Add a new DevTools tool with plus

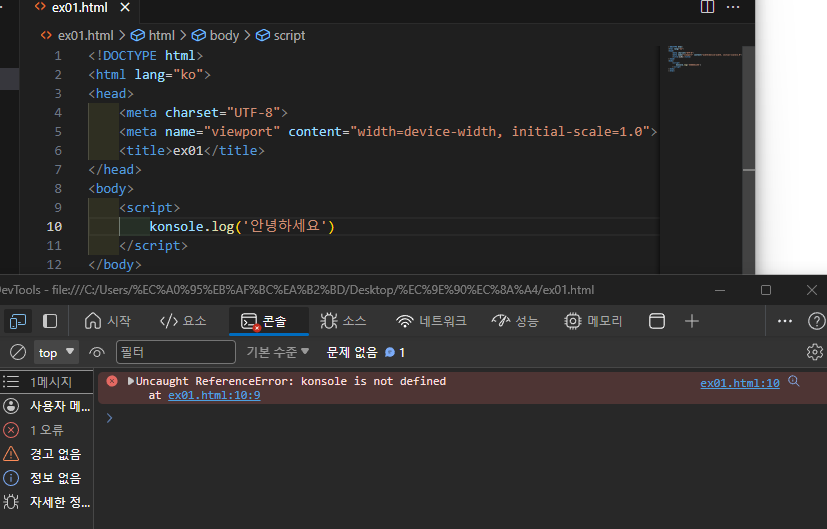[x=692, y=321]
